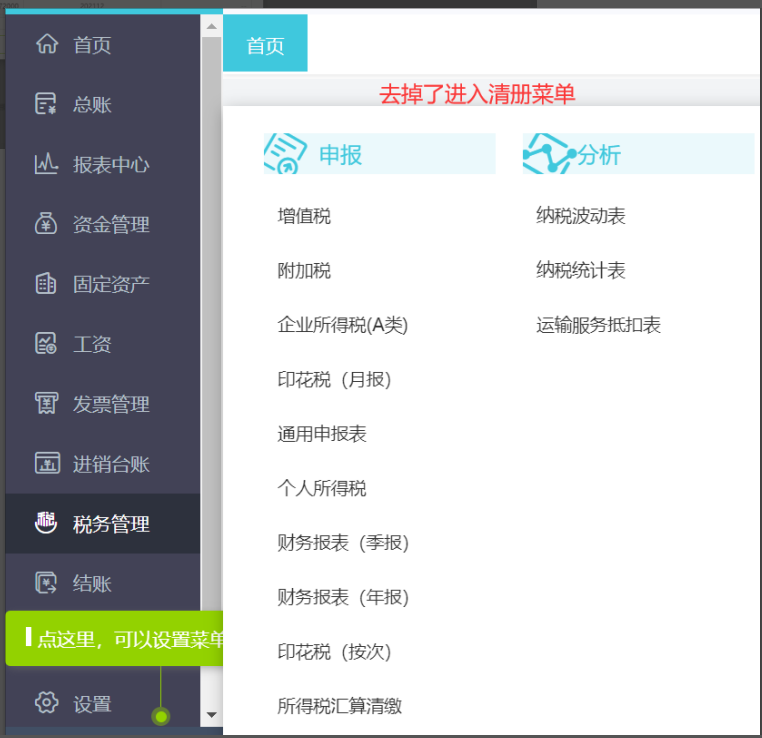Click the 总账 ledger icon
Image resolution: width=762 pixels, height=738 pixels.
[46, 103]
